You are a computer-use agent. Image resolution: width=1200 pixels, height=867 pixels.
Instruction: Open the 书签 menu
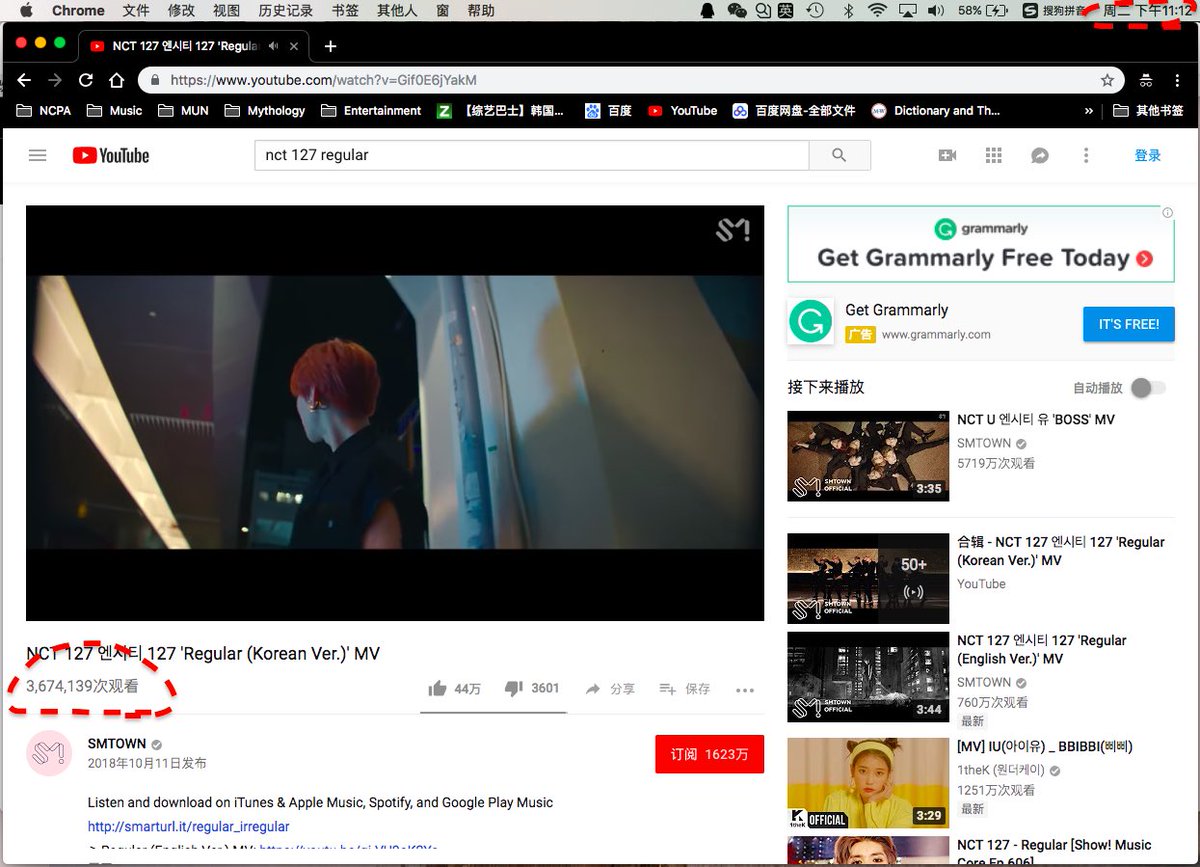click(x=345, y=11)
